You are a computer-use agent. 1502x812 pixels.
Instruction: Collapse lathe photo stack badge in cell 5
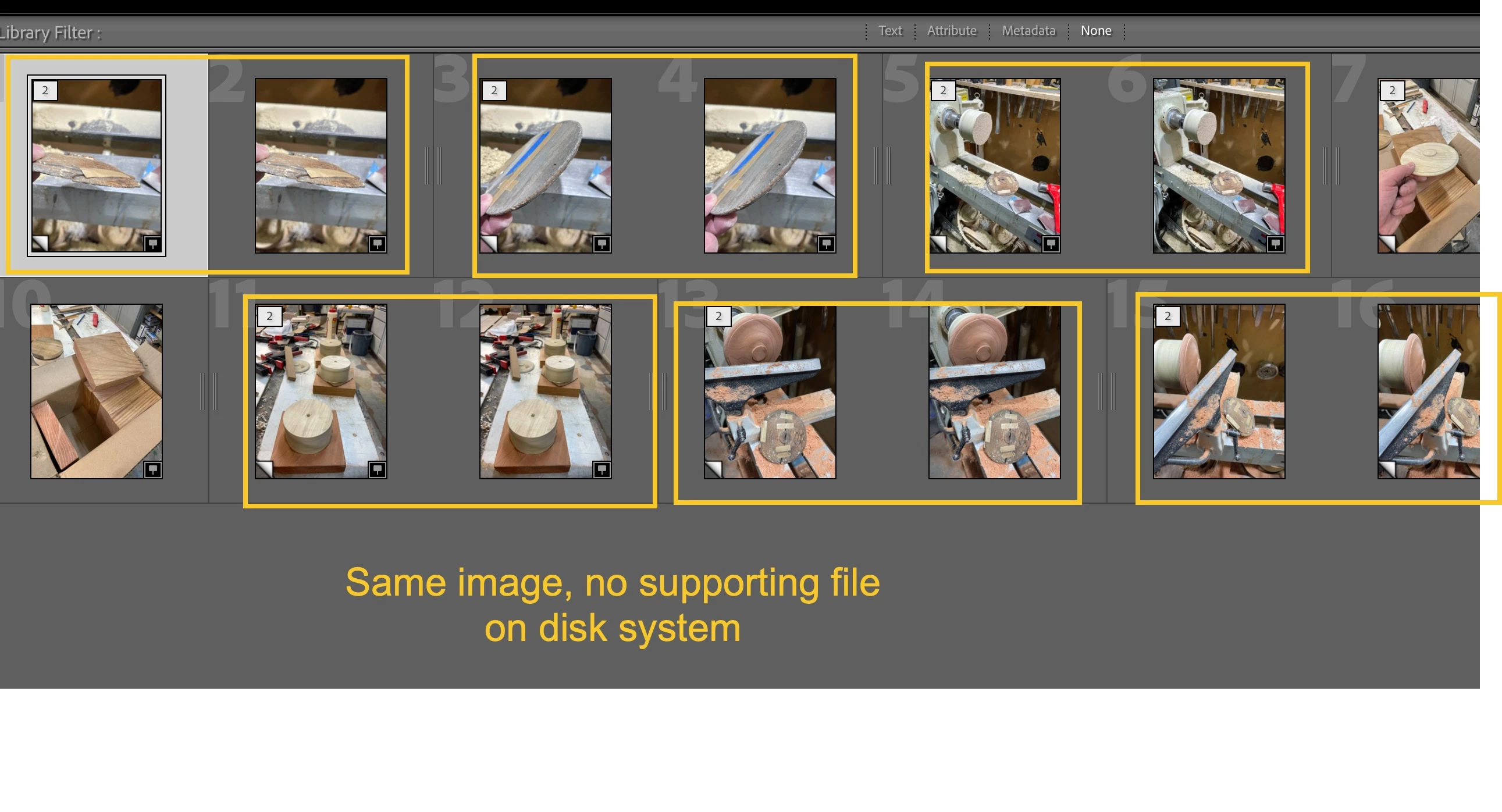coord(943,90)
